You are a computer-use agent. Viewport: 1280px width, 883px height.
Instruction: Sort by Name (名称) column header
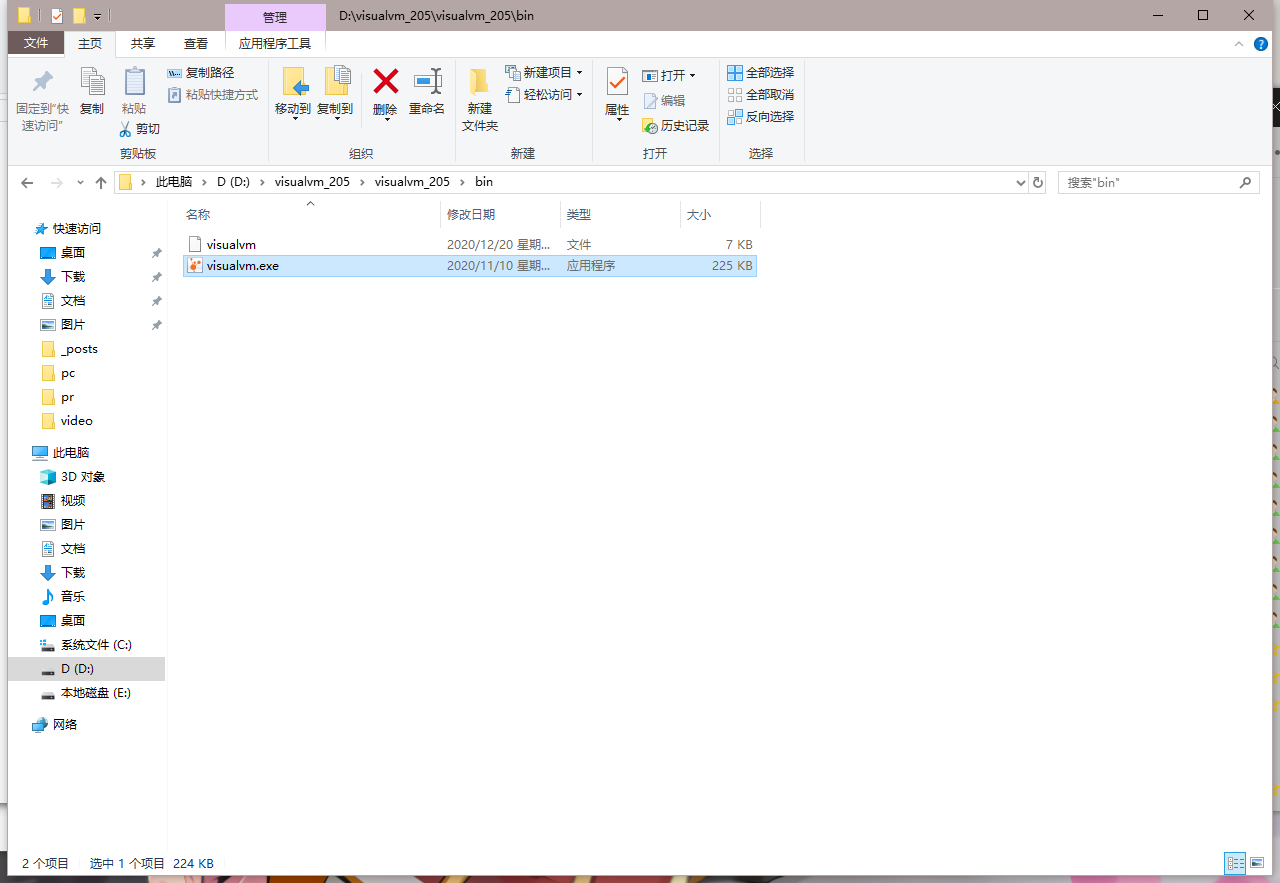point(198,215)
